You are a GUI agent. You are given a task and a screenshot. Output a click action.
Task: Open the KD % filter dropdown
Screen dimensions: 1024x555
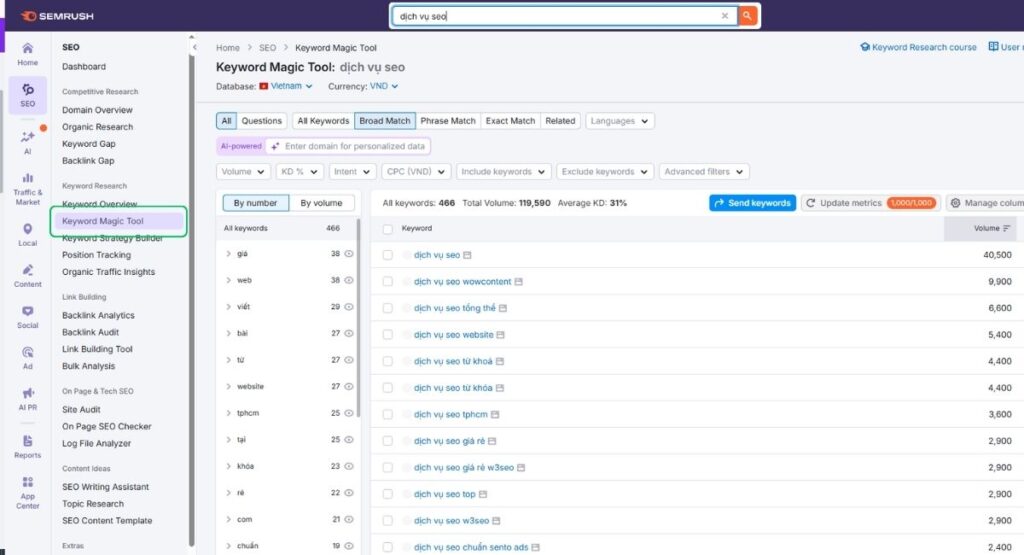tap(299, 172)
